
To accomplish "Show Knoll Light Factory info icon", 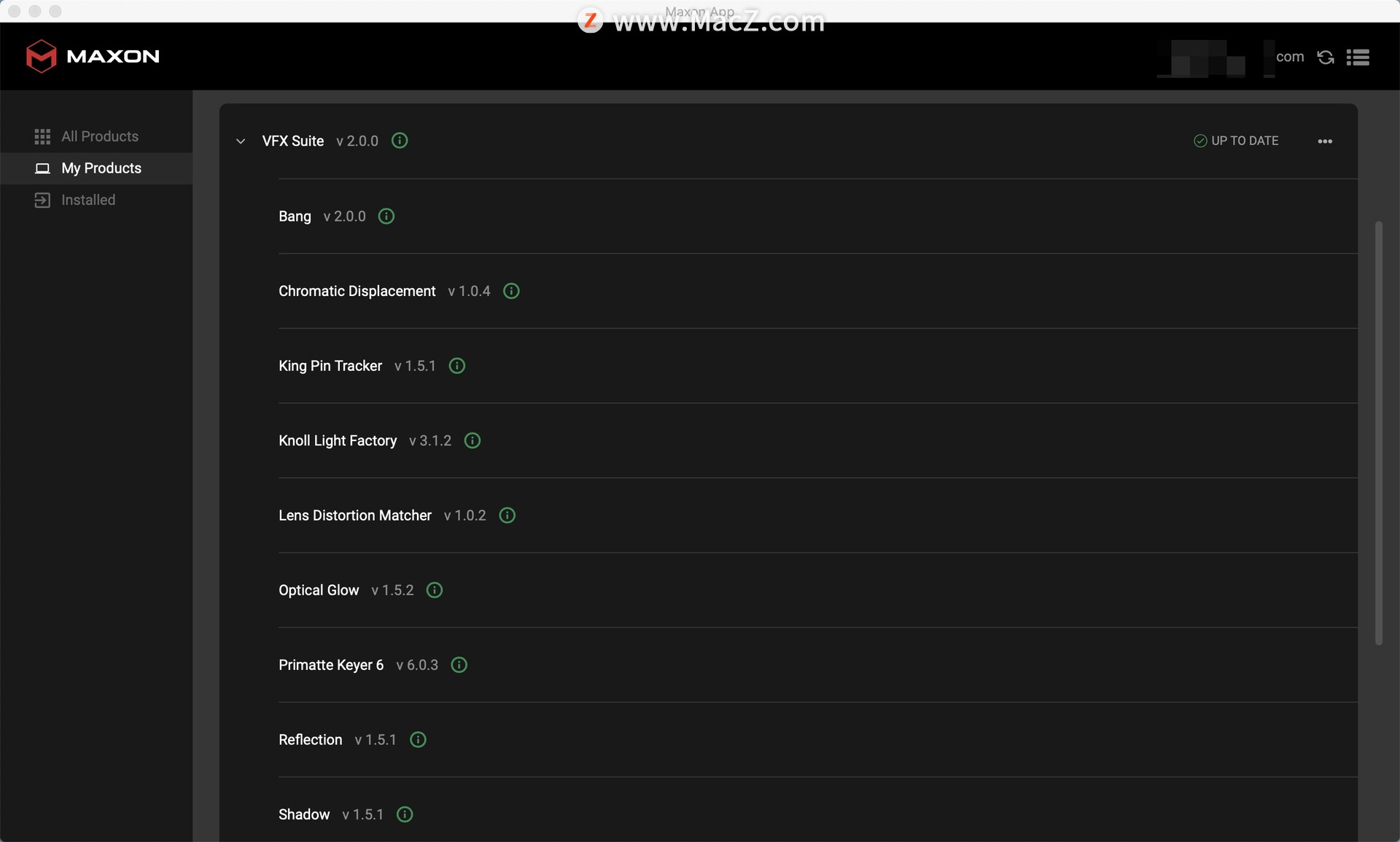I will point(472,440).
